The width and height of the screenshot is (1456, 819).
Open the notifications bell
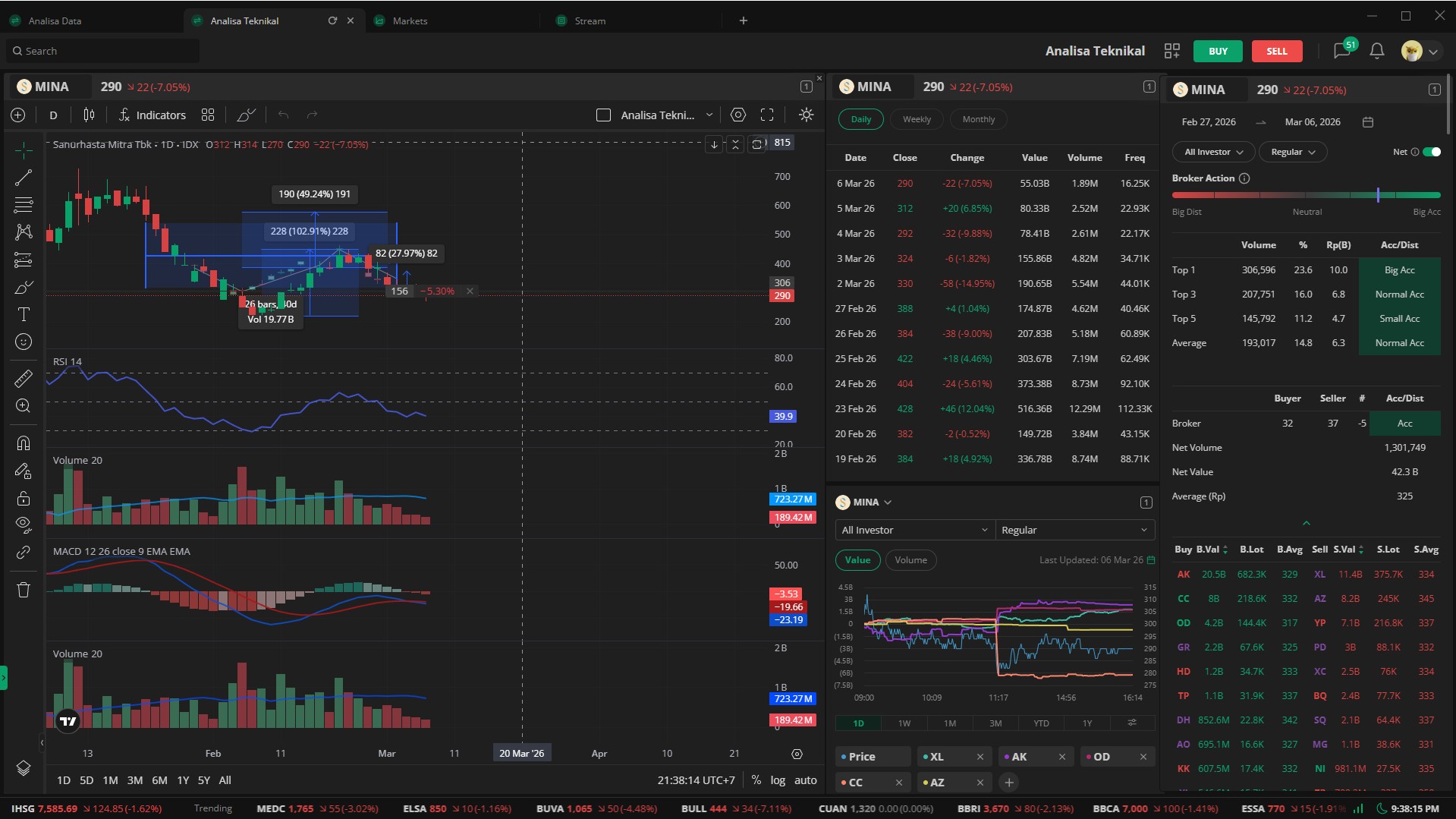pyautogui.click(x=1376, y=51)
